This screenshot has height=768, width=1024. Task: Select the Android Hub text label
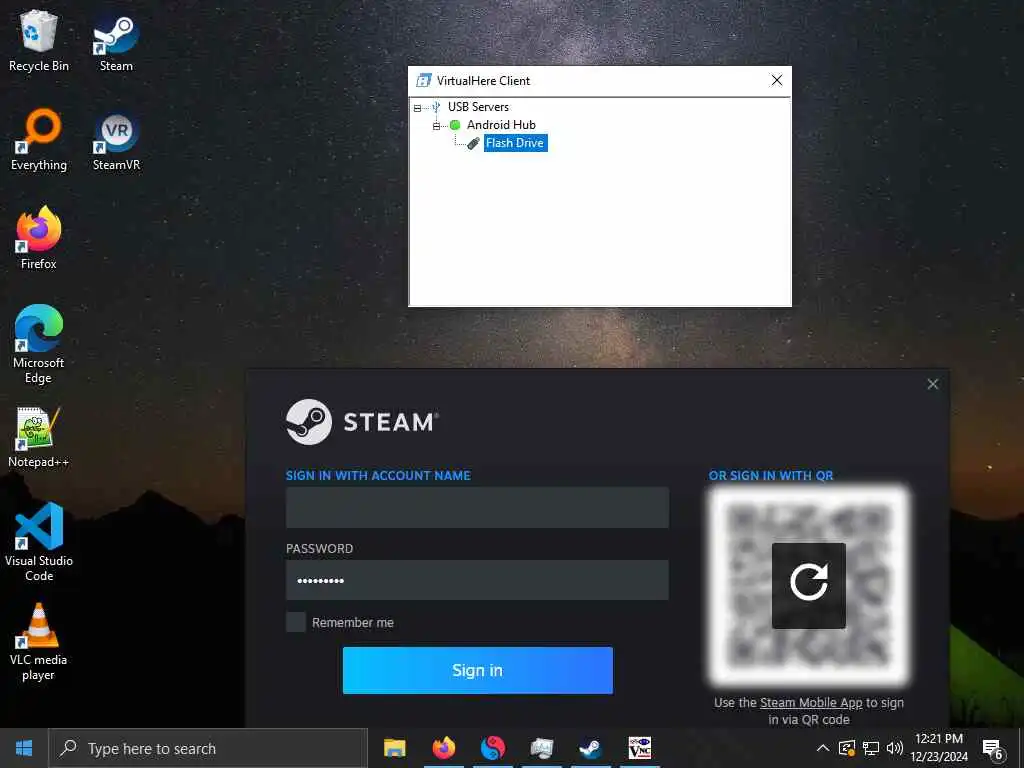(x=501, y=125)
